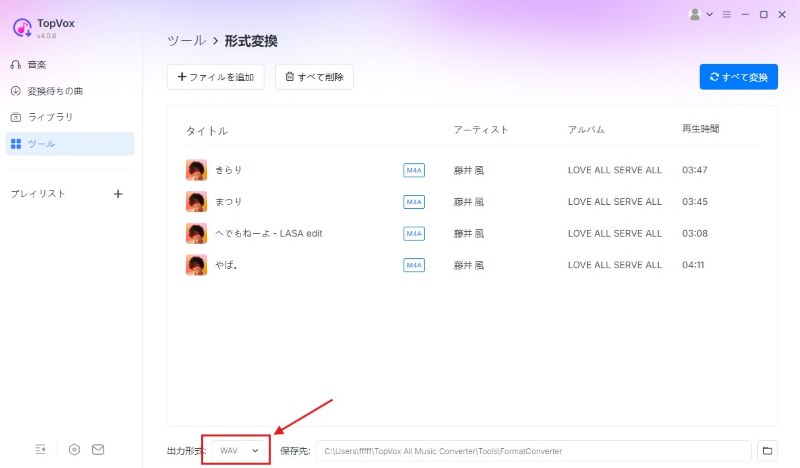Click ファイルを追加 button

click(216, 77)
